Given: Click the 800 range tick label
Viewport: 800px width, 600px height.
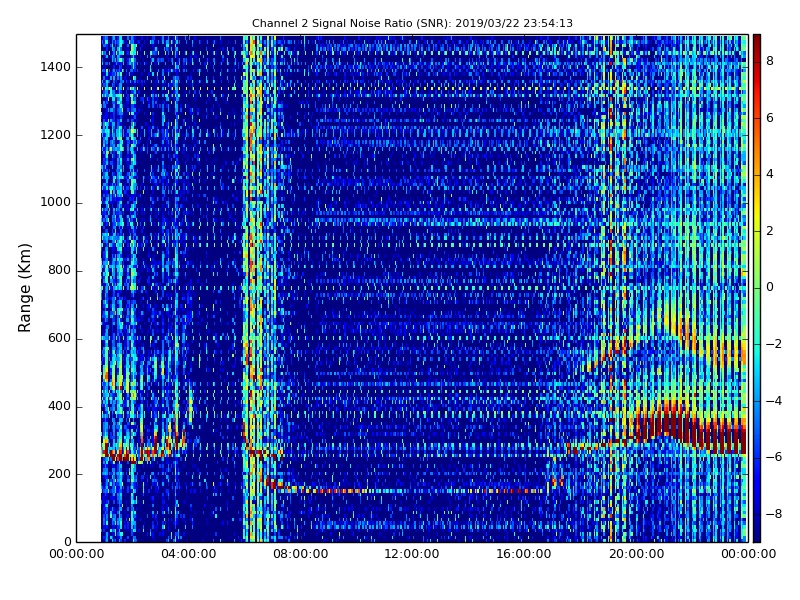Looking at the screenshot, I should point(59,270).
